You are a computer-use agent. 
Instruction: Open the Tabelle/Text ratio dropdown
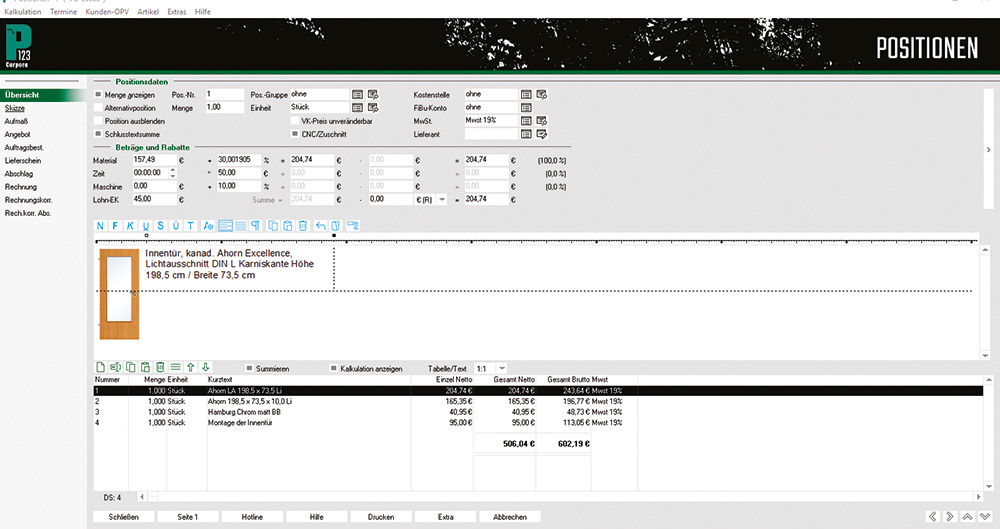(501, 369)
